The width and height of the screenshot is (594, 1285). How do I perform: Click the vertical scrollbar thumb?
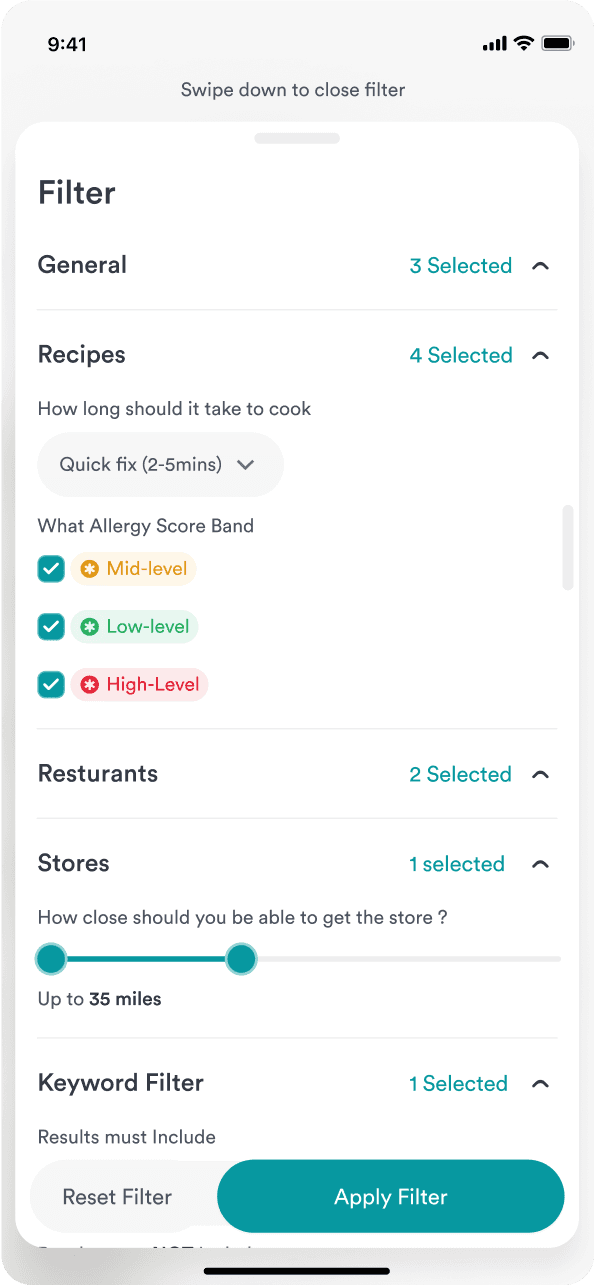[568, 547]
